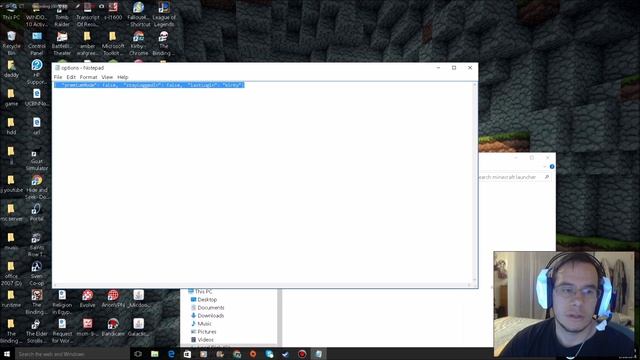Open File Explorer from the taskbar

coord(154,354)
